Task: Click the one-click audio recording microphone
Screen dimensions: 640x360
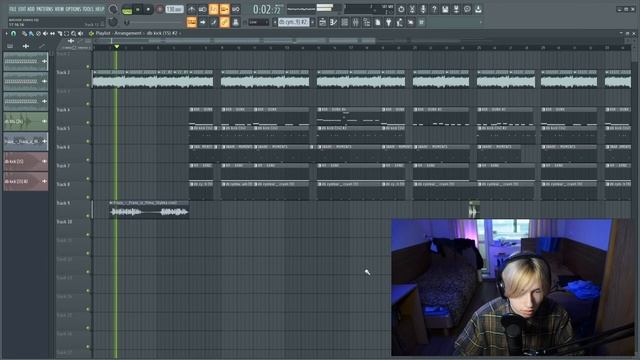Action: pyautogui.click(x=423, y=9)
